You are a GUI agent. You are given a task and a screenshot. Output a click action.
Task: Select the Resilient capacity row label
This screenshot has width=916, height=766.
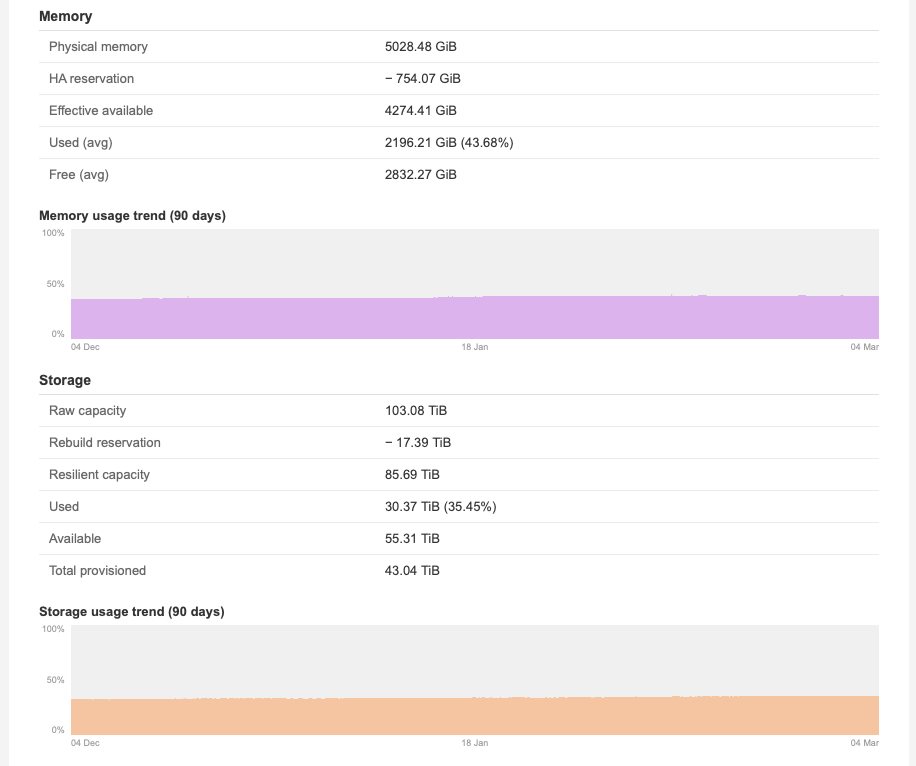pyautogui.click(x=99, y=475)
